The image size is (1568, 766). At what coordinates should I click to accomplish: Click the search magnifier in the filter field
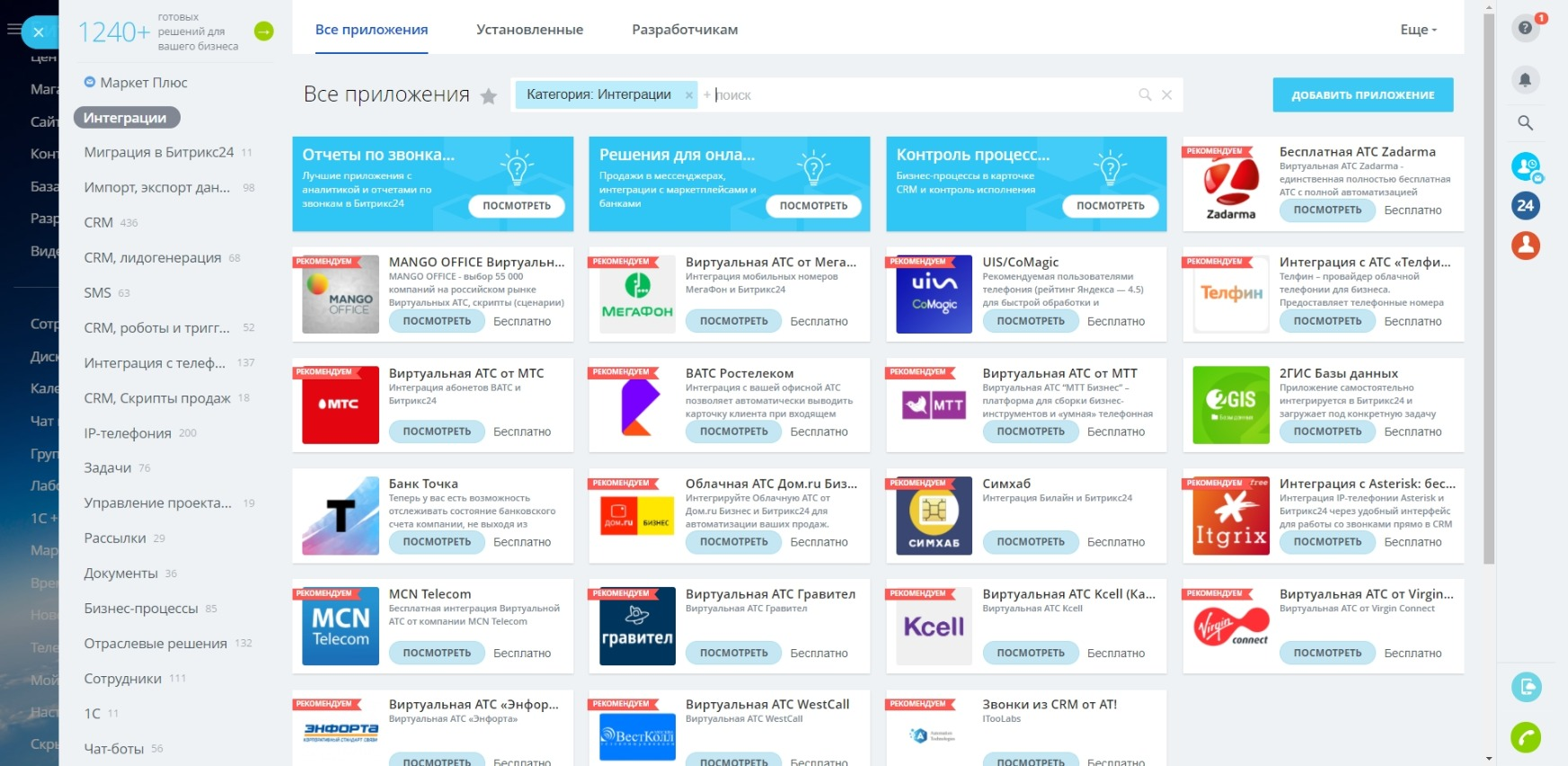(x=1145, y=94)
